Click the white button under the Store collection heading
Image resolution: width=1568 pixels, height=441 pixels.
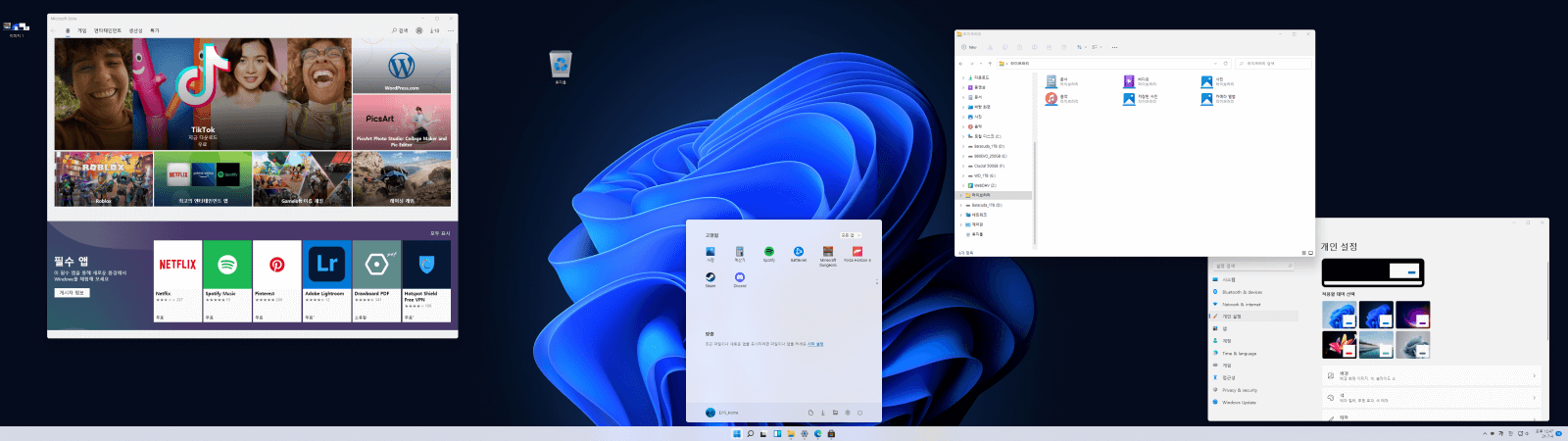(x=72, y=292)
